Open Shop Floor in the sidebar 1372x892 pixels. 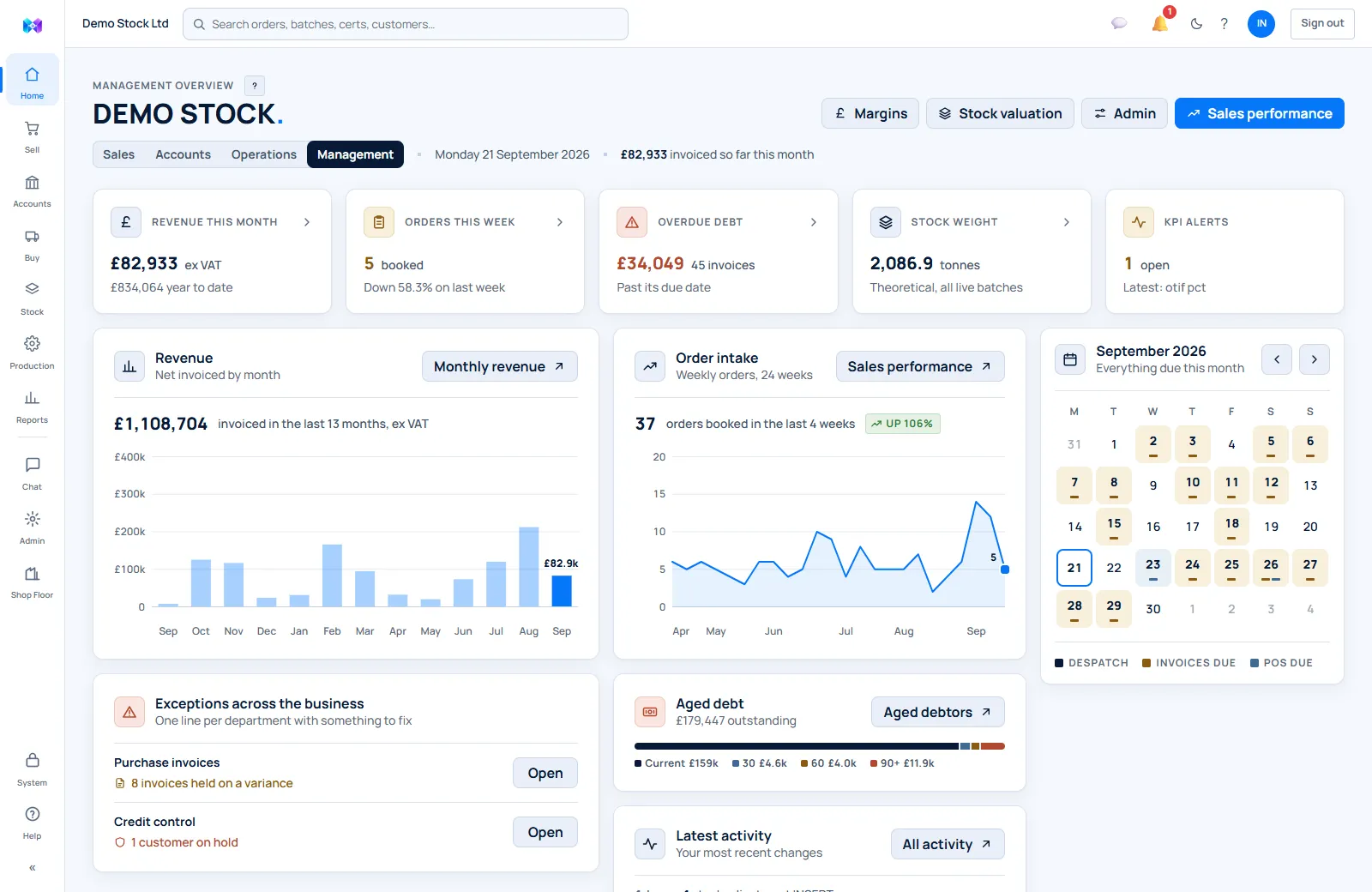[x=32, y=582]
